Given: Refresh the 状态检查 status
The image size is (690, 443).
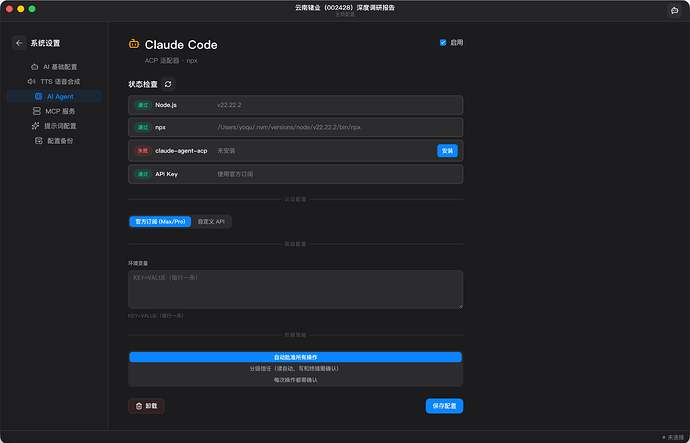Looking at the screenshot, I should pyautogui.click(x=168, y=84).
